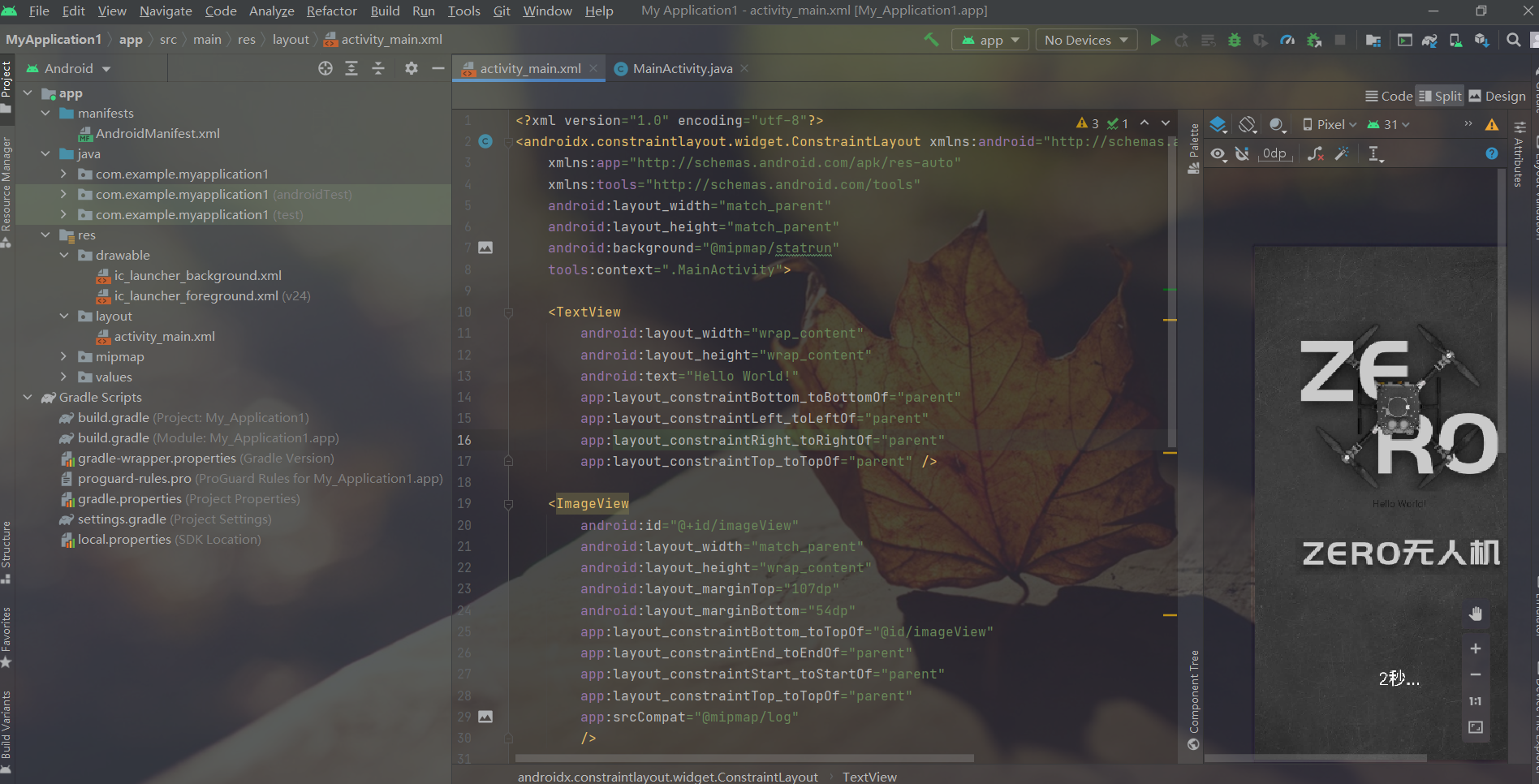Clear all constraints in the layout editor
The image size is (1539, 784).
pos(1315,153)
